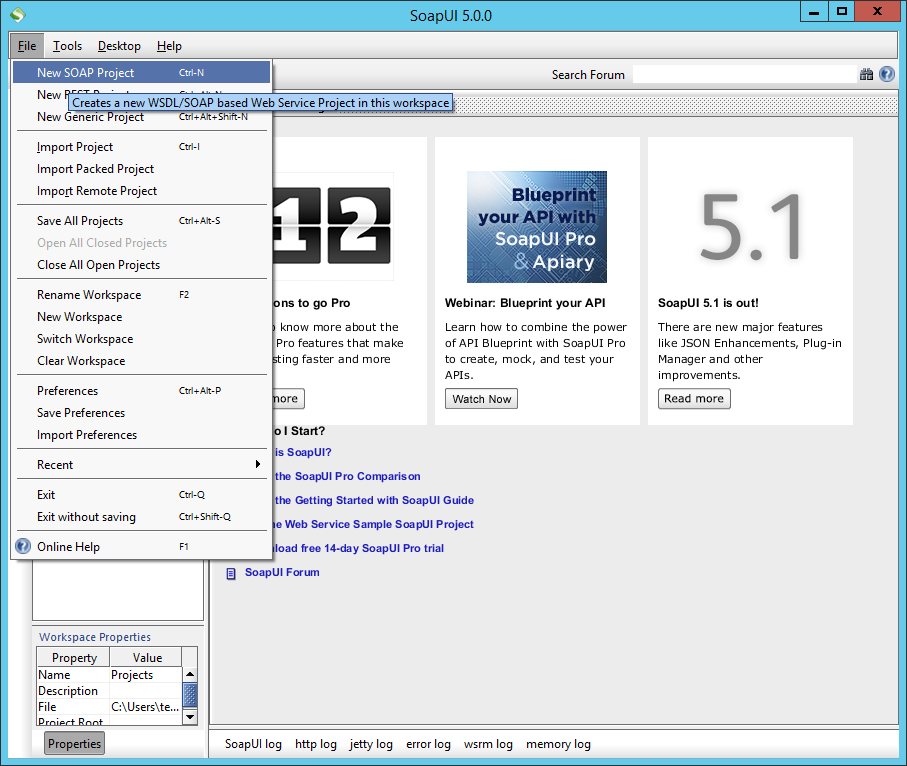Select Exit without saving

pos(141,517)
